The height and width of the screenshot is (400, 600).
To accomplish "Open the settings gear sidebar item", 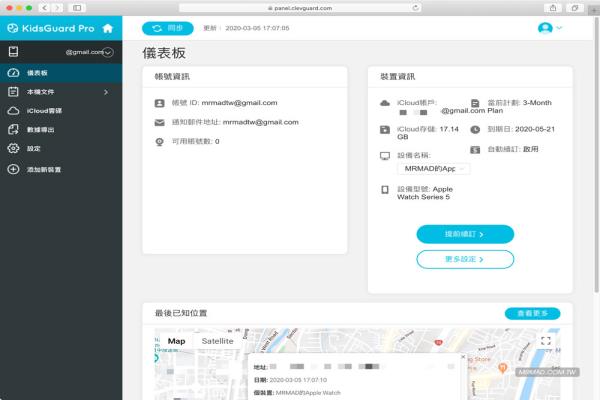I will pos(61,148).
